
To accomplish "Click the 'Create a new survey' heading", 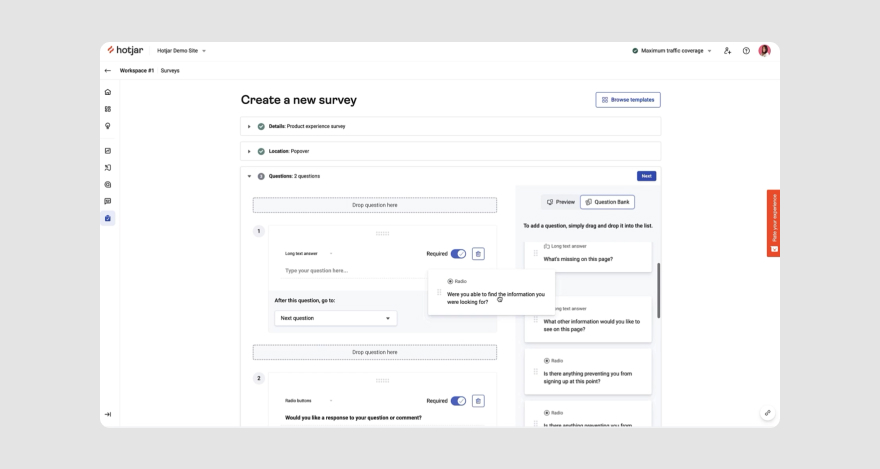I will [299, 100].
